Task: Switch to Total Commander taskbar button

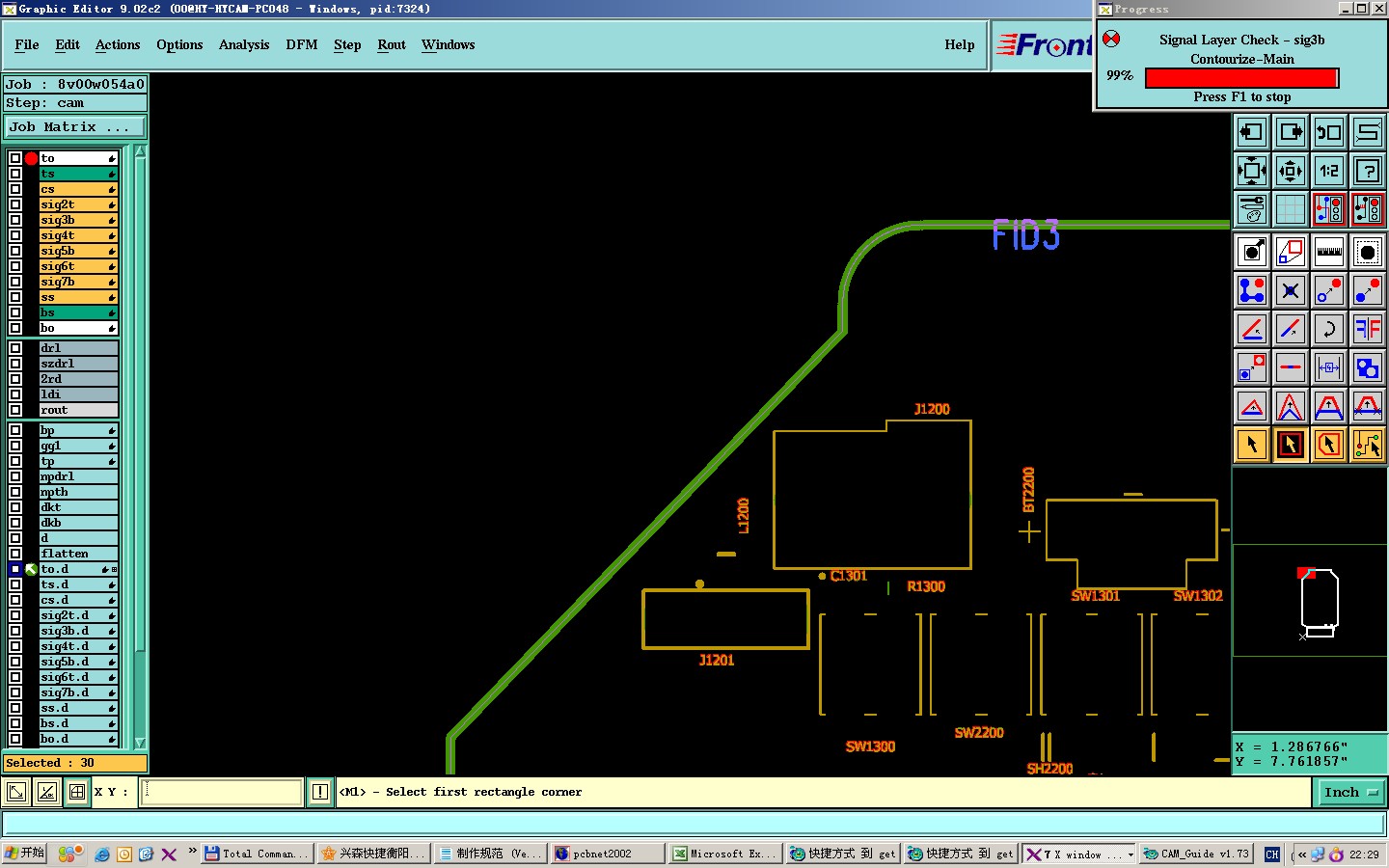Action: coord(258,854)
